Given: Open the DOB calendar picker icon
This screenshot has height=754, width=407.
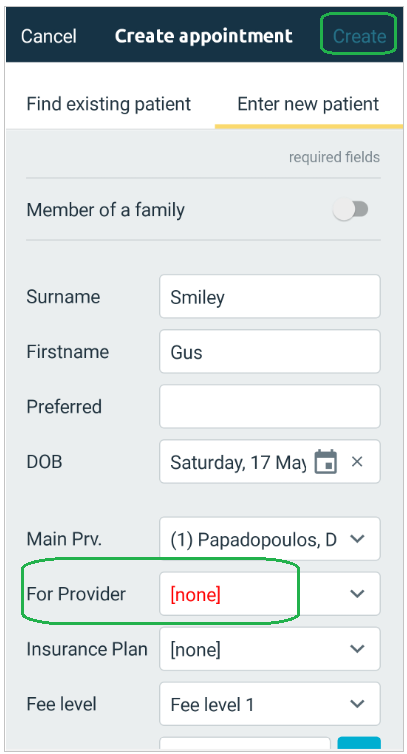Looking at the screenshot, I should point(326,462).
